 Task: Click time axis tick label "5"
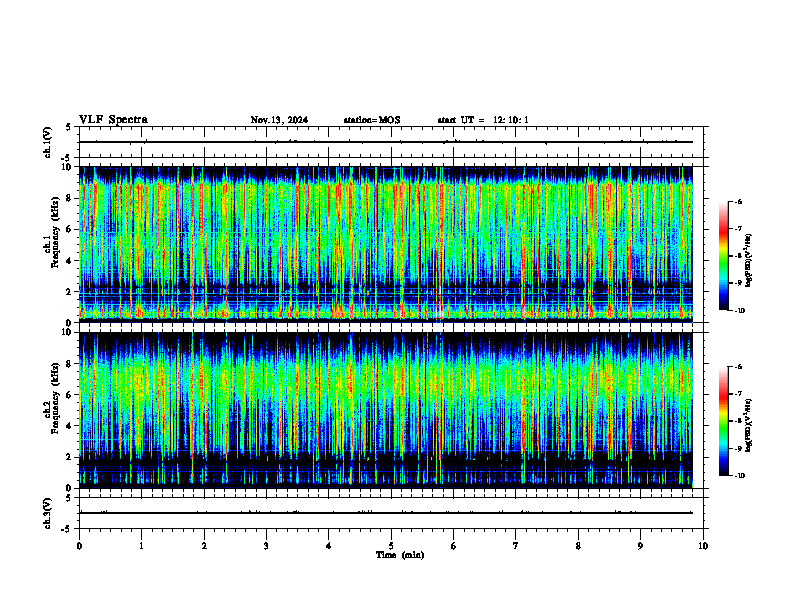[391, 546]
